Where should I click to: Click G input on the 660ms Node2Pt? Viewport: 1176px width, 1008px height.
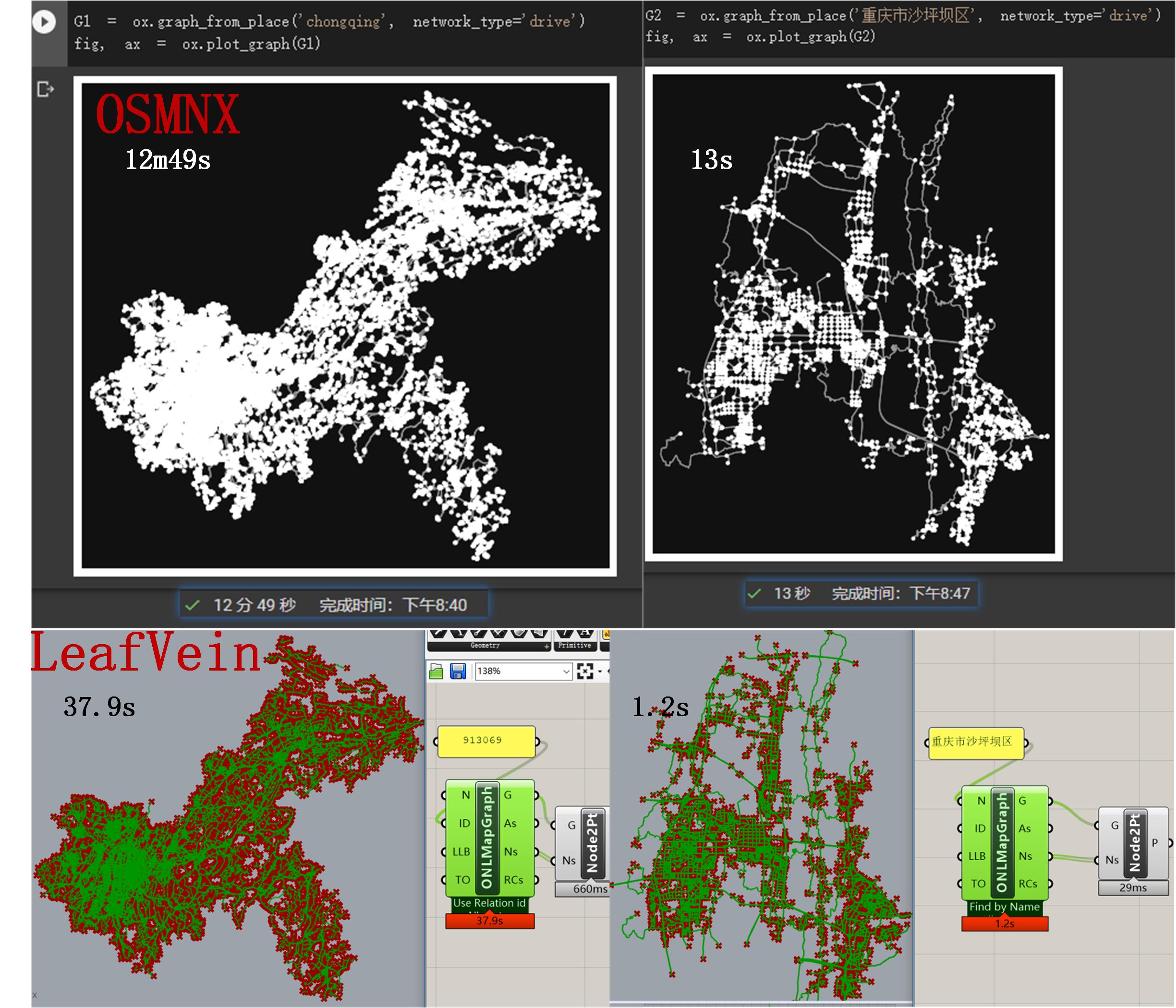(571, 825)
